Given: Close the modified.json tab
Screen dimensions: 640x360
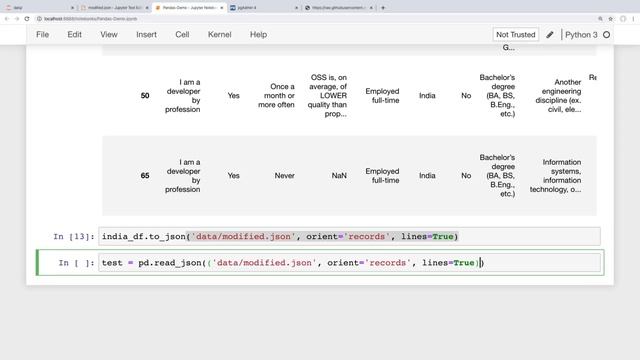Looking at the screenshot, I should point(147,8).
